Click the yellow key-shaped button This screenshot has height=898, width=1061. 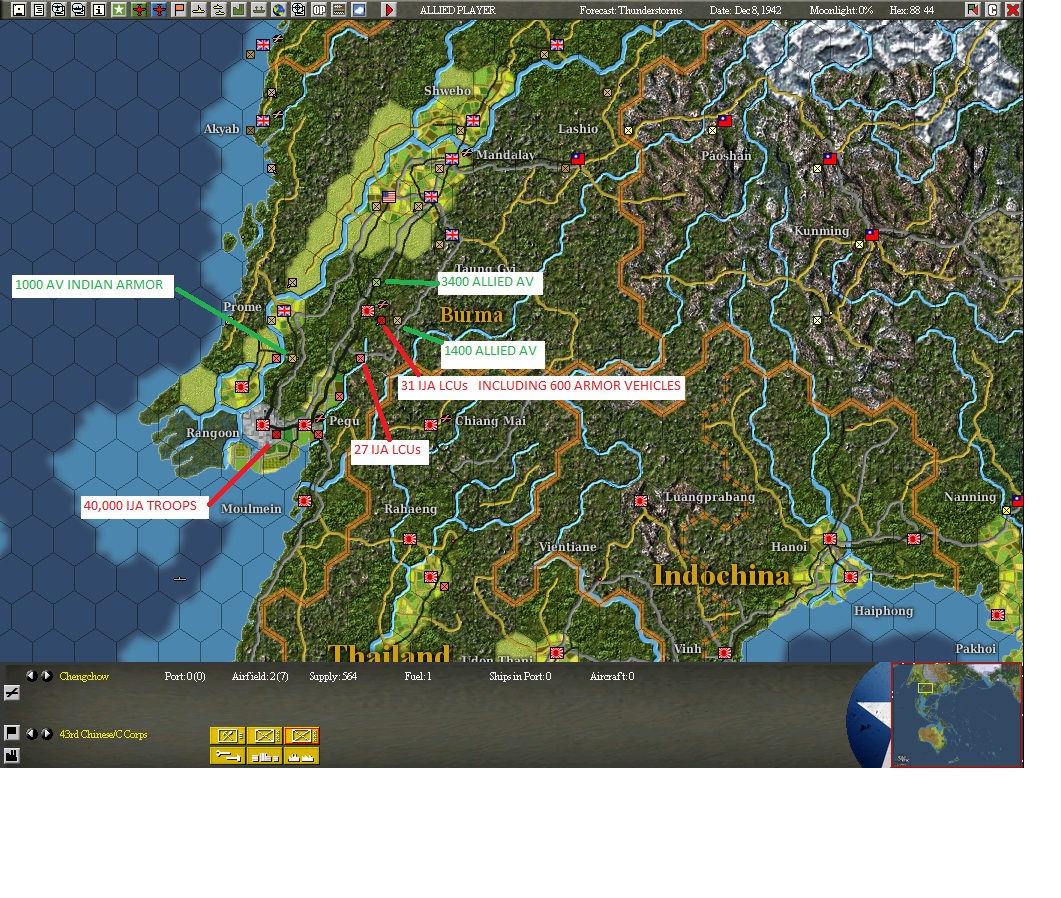[x=228, y=756]
